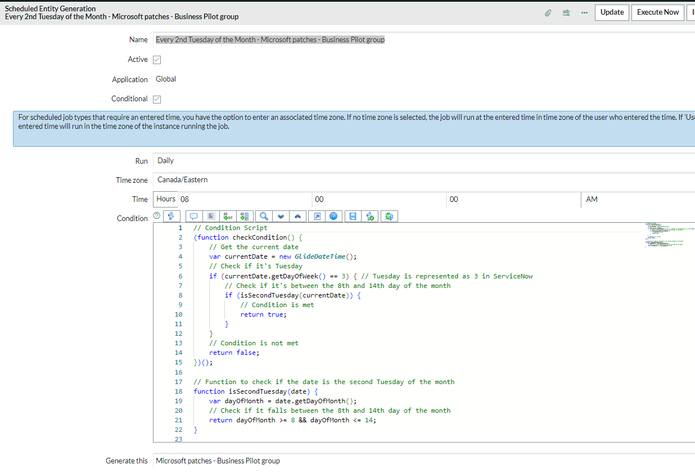The height and width of the screenshot is (473, 695).
Task: Open the personalize form settings icon
Action: point(566,13)
